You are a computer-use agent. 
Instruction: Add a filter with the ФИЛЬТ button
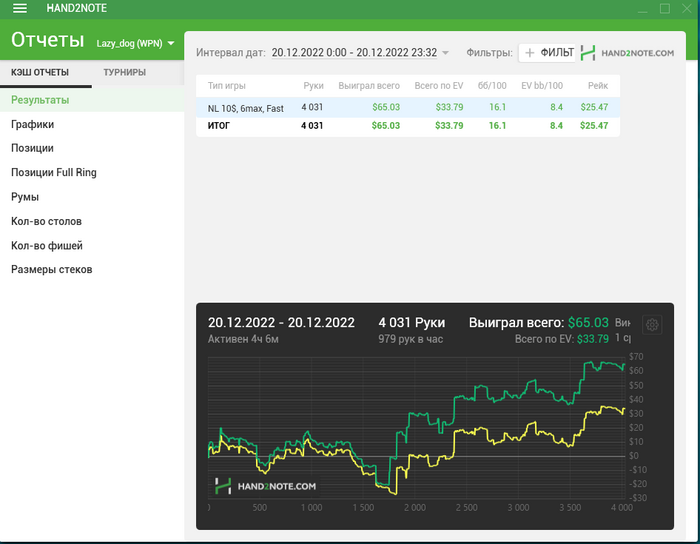(x=549, y=53)
